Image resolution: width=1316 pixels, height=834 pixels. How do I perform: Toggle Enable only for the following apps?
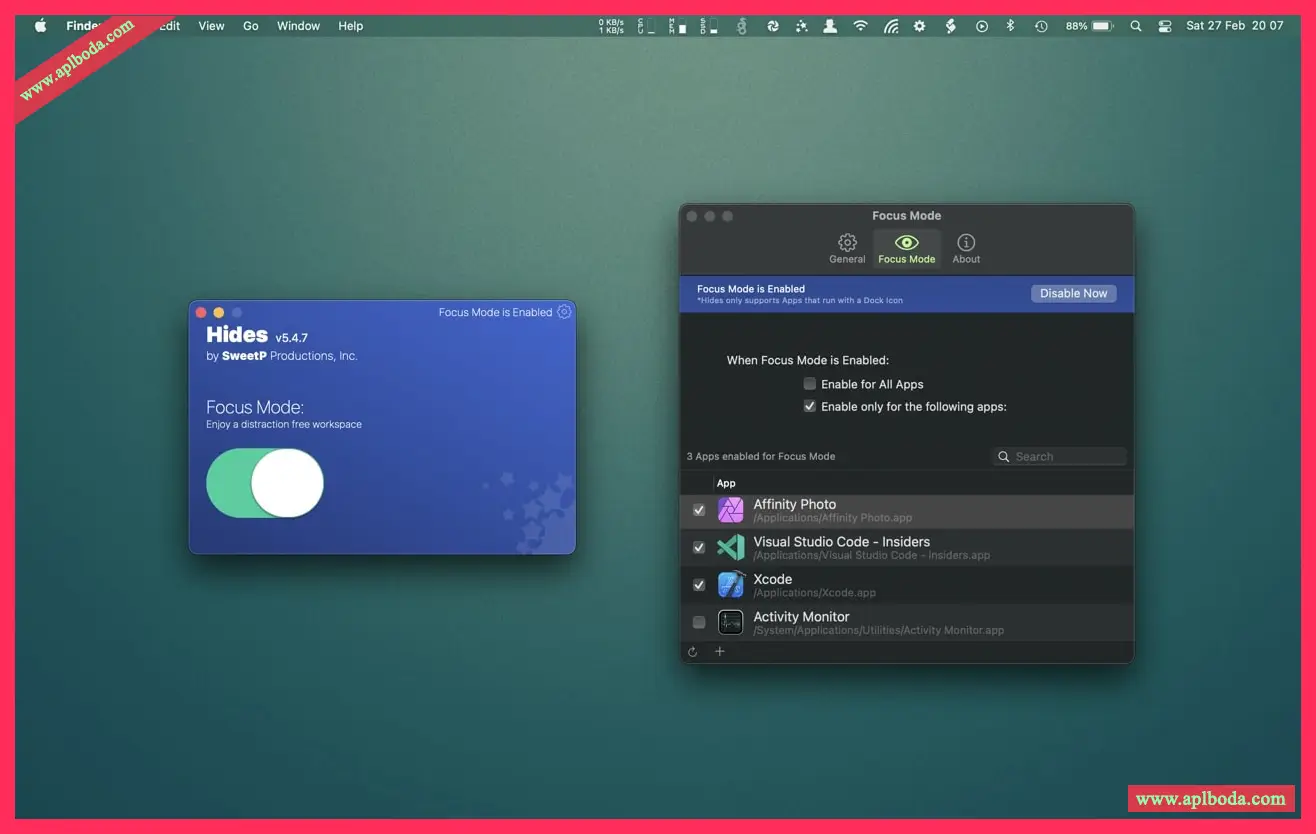[x=810, y=407]
